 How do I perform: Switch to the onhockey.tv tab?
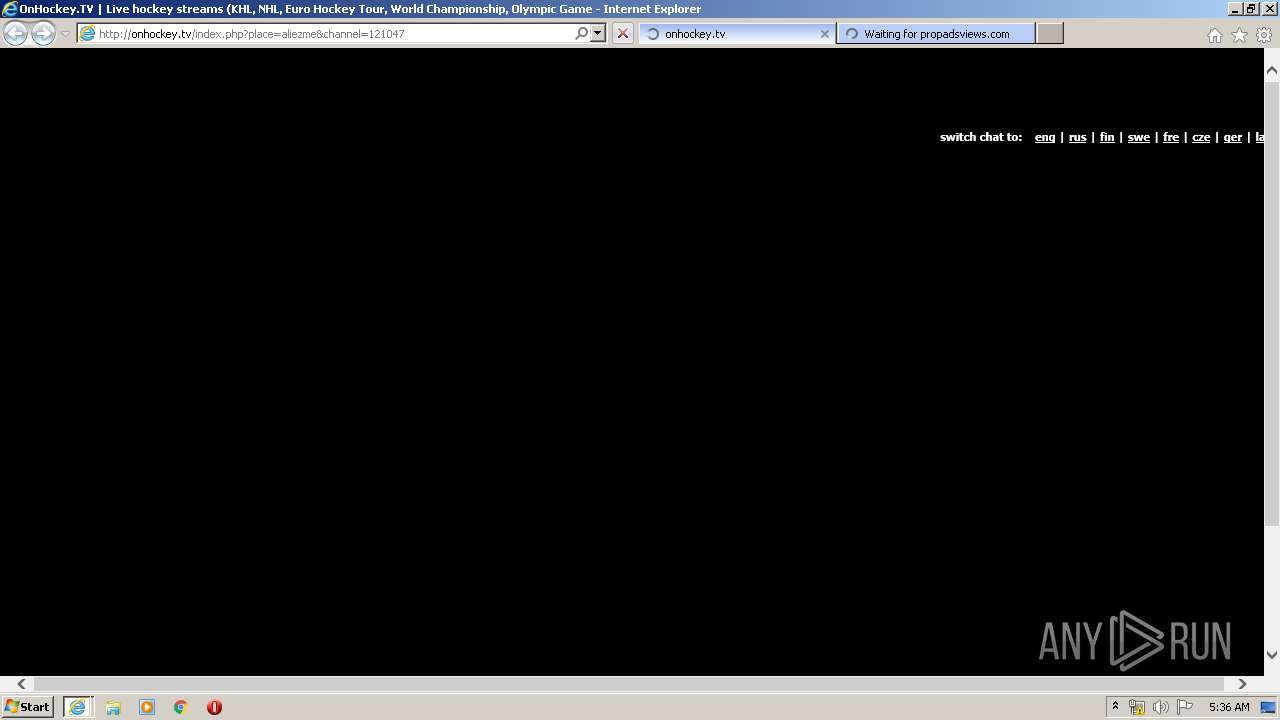click(x=737, y=33)
